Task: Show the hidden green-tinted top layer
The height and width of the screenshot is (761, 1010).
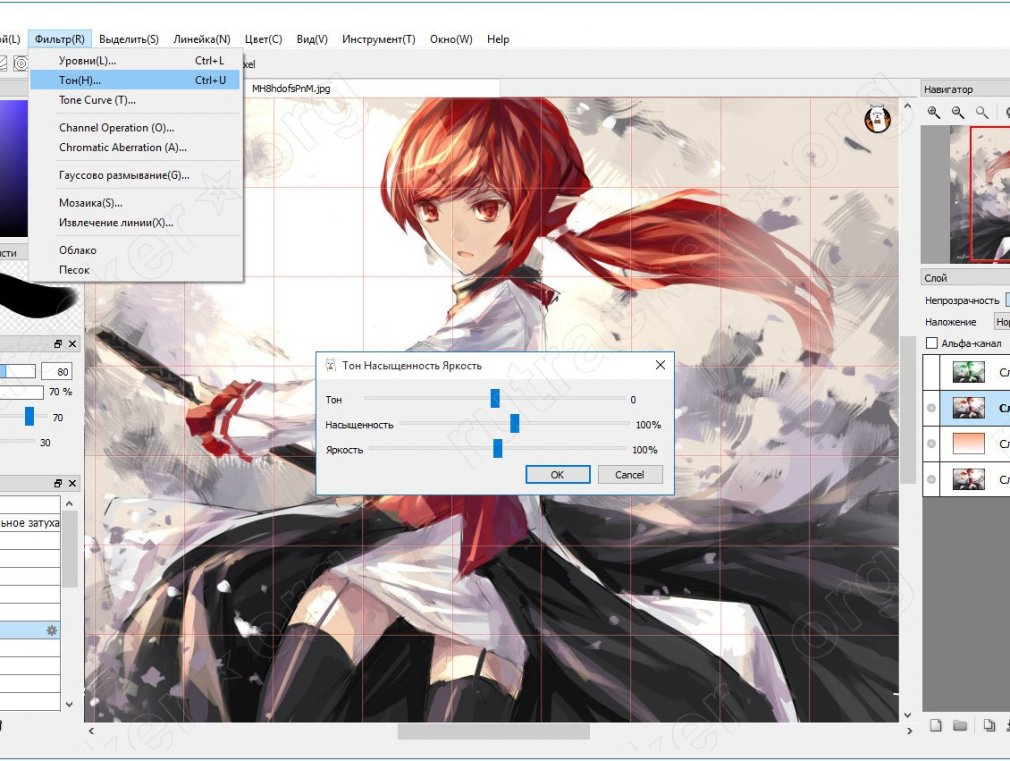Action: [x=931, y=372]
